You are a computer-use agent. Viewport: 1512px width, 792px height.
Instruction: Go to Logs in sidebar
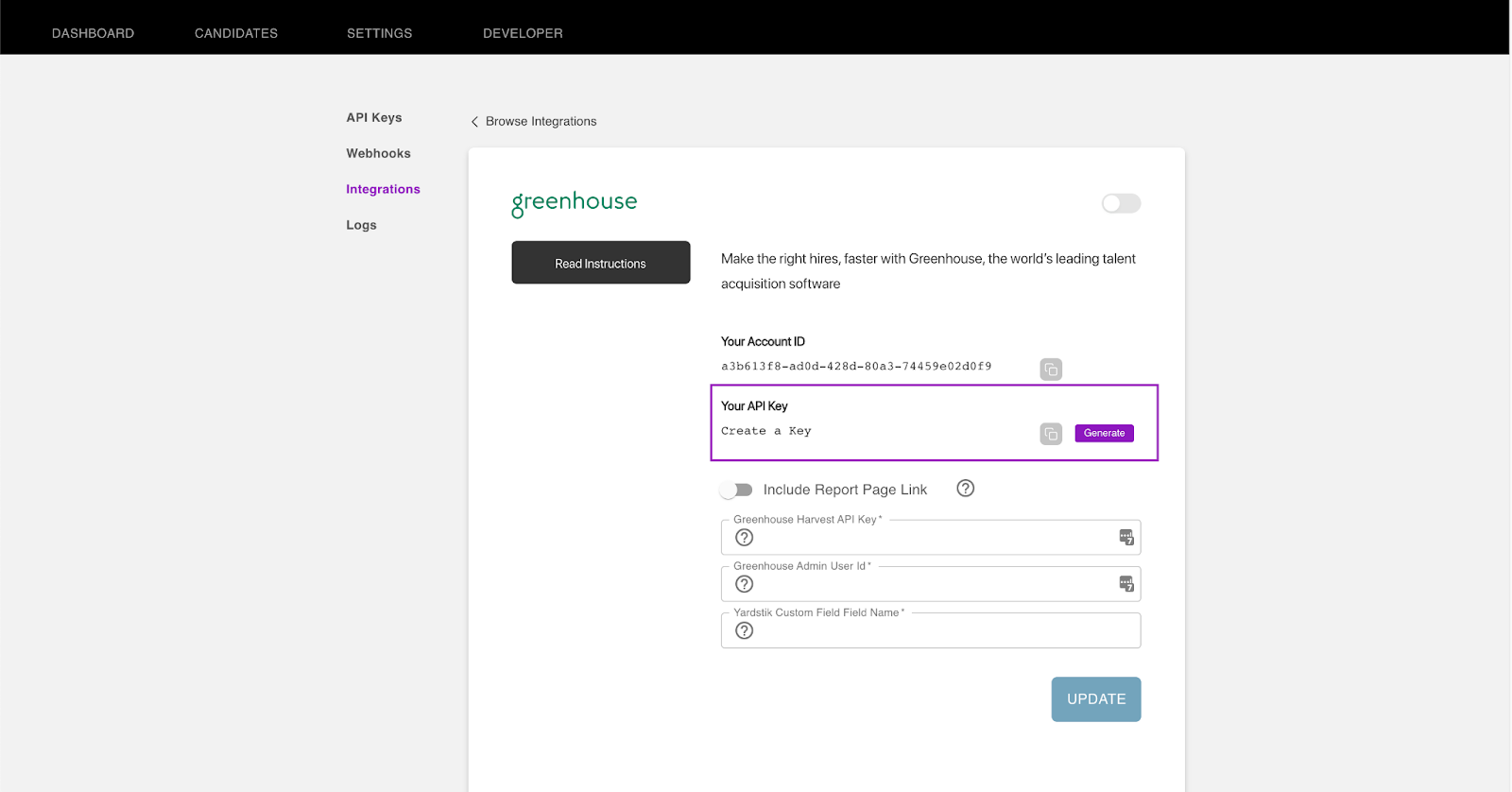361,225
